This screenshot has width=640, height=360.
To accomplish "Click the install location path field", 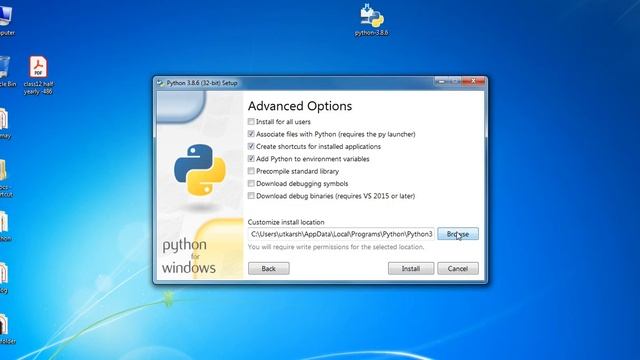I will [x=341, y=234].
